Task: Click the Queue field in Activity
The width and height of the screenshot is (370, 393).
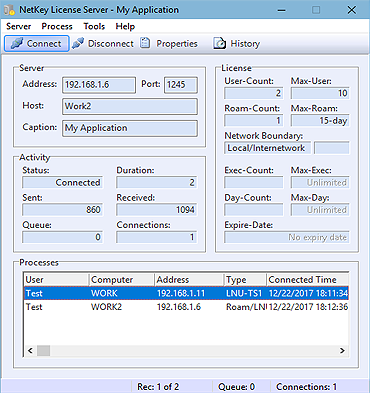Action: (62, 237)
